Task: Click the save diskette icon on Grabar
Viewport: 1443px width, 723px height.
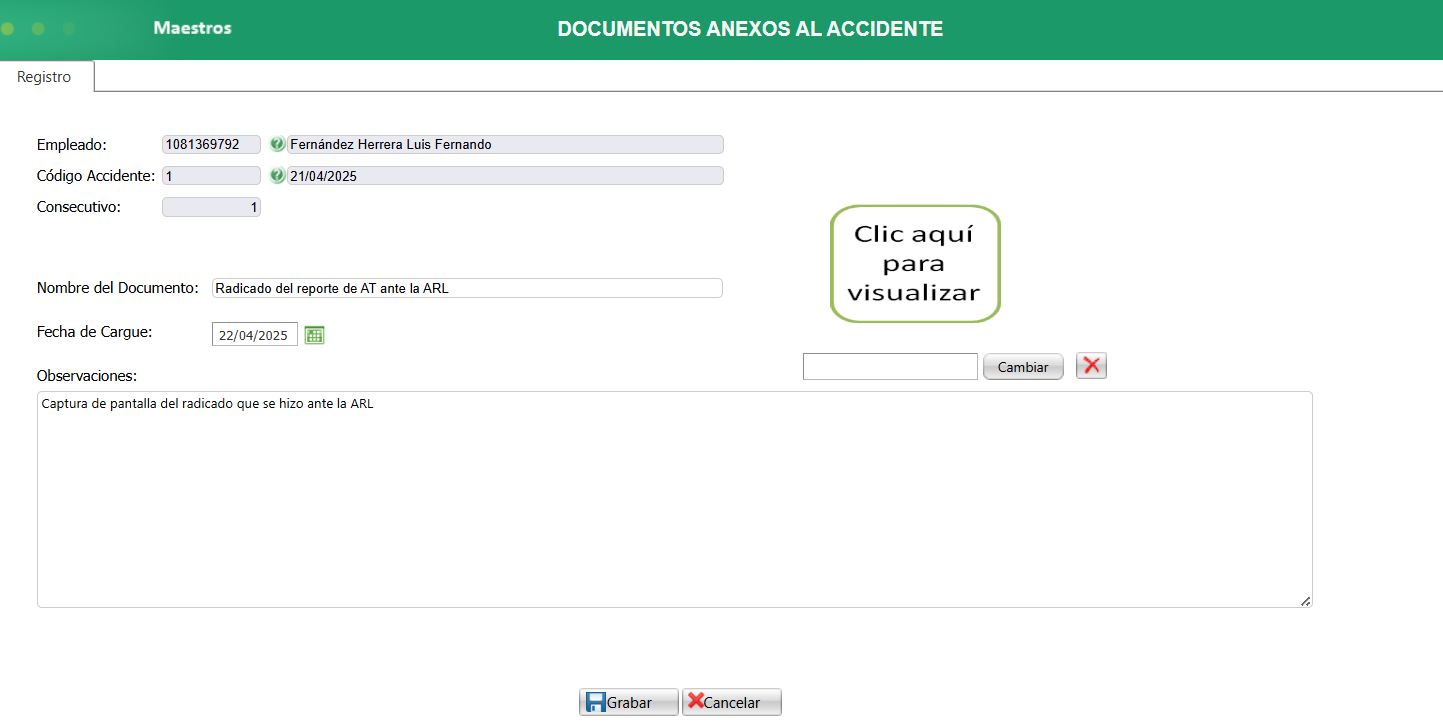Action: (594, 701)
